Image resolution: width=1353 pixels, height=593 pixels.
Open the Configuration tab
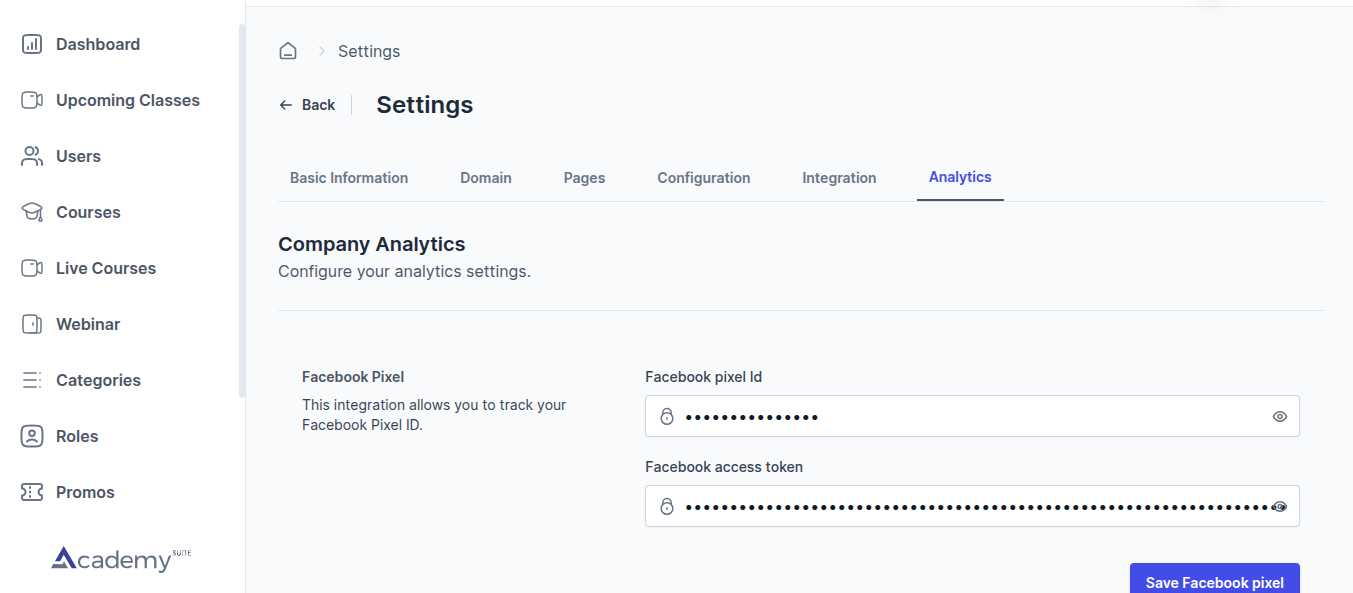point(703,178)
